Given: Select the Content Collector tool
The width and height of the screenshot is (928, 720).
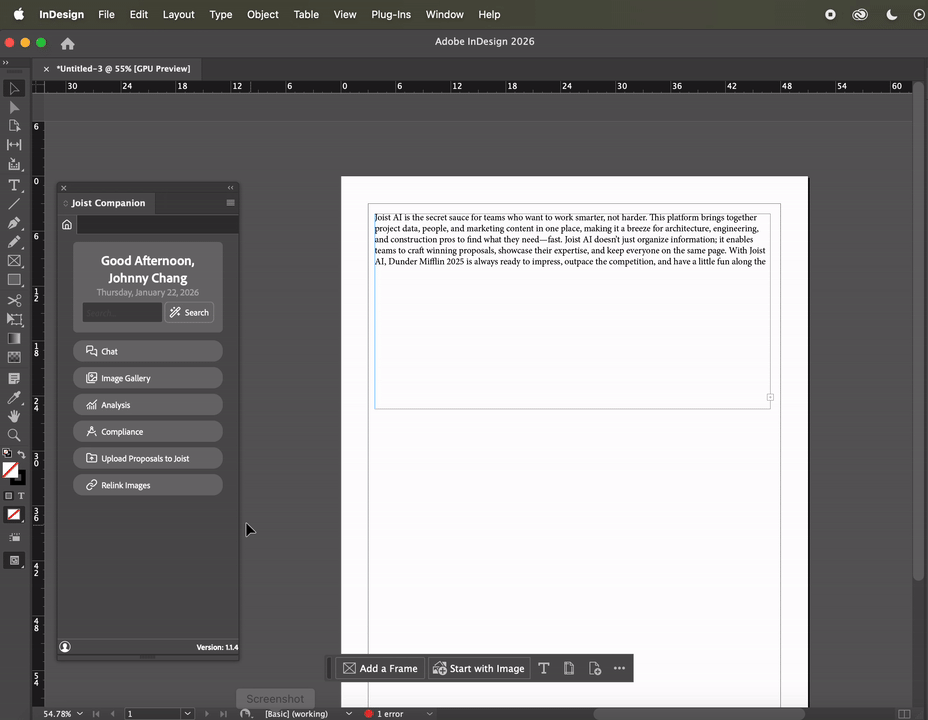Looking at the screenshot, I should tap(14, 164).
